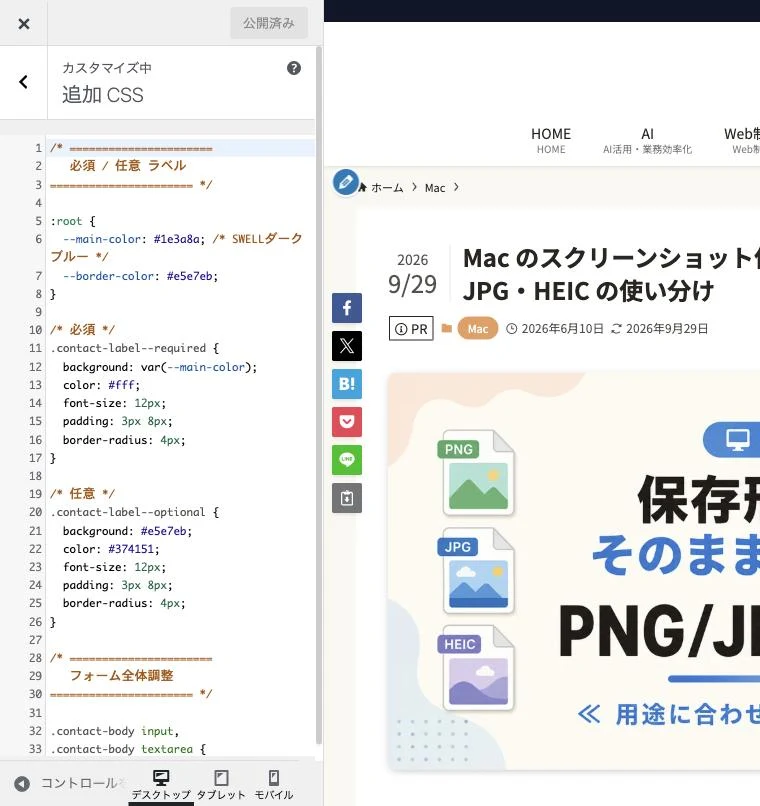760x806 pixels.
Task: Open the AI navigation menu item
Action: (x=647, y=140)
